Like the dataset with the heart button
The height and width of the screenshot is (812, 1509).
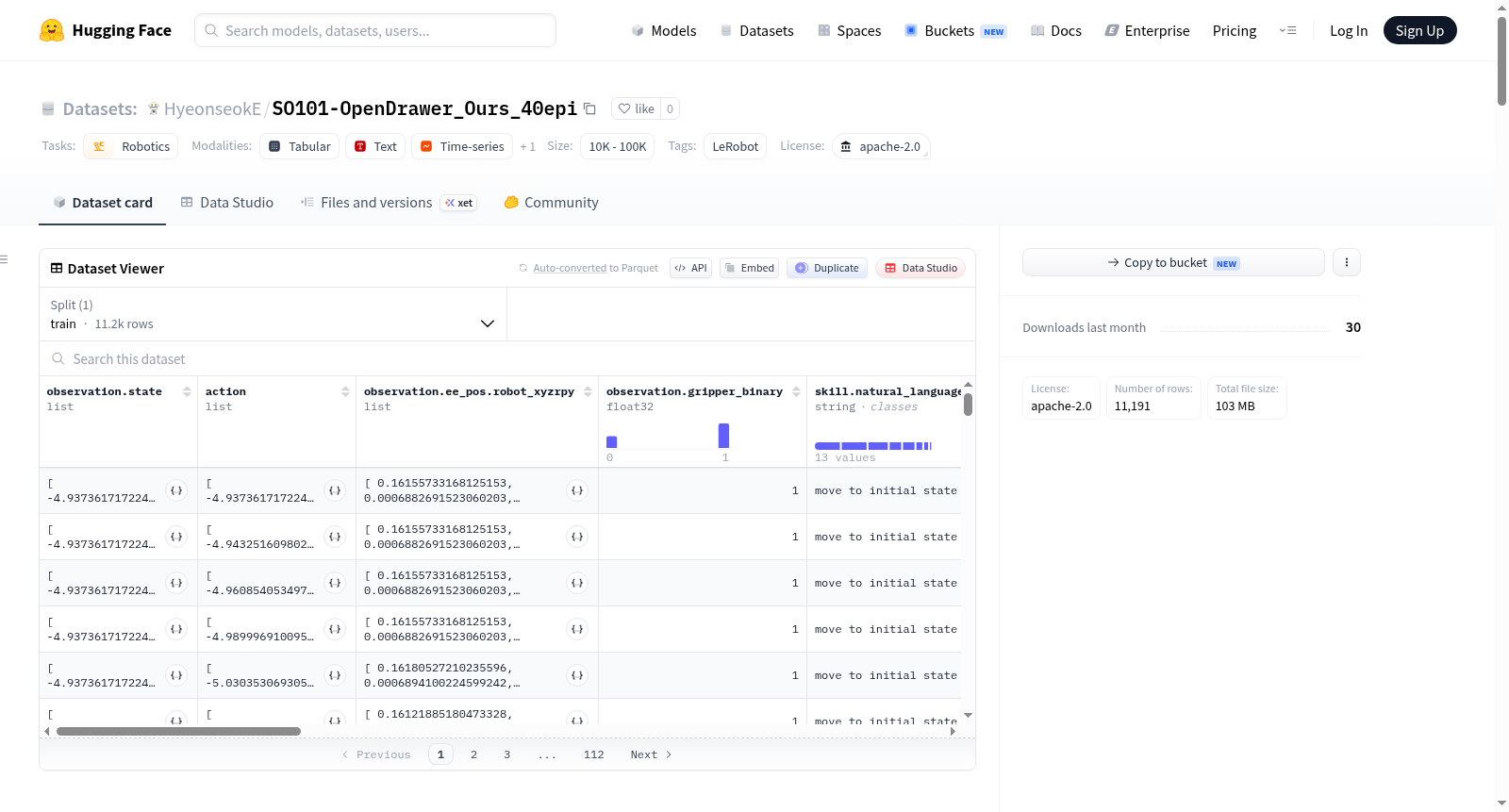click(x=636, y=108)
